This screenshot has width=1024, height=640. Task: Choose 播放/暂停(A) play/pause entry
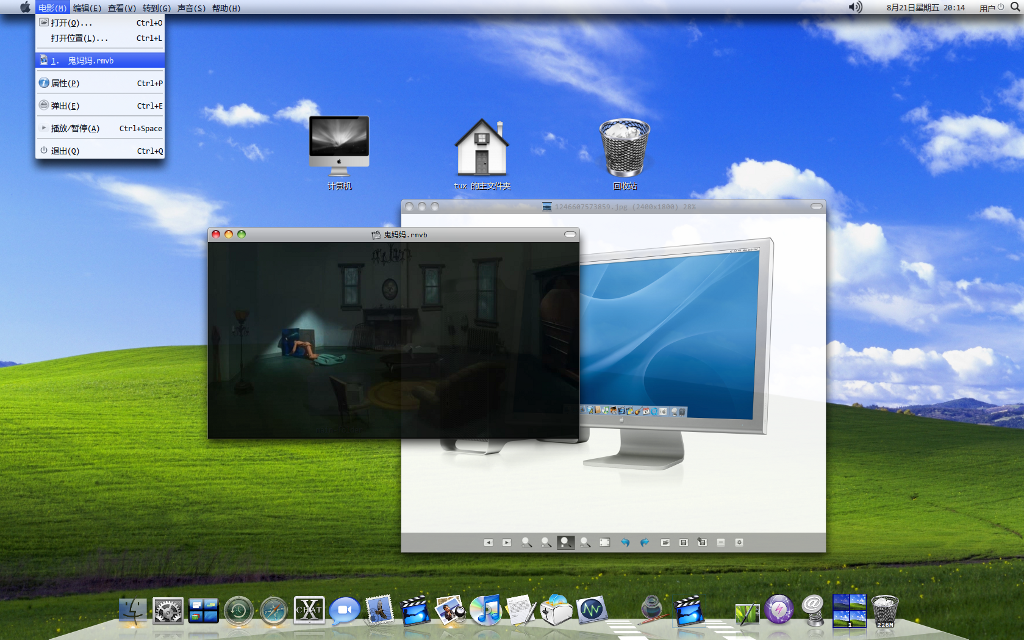pyautogui.click(x=100, y=128)
